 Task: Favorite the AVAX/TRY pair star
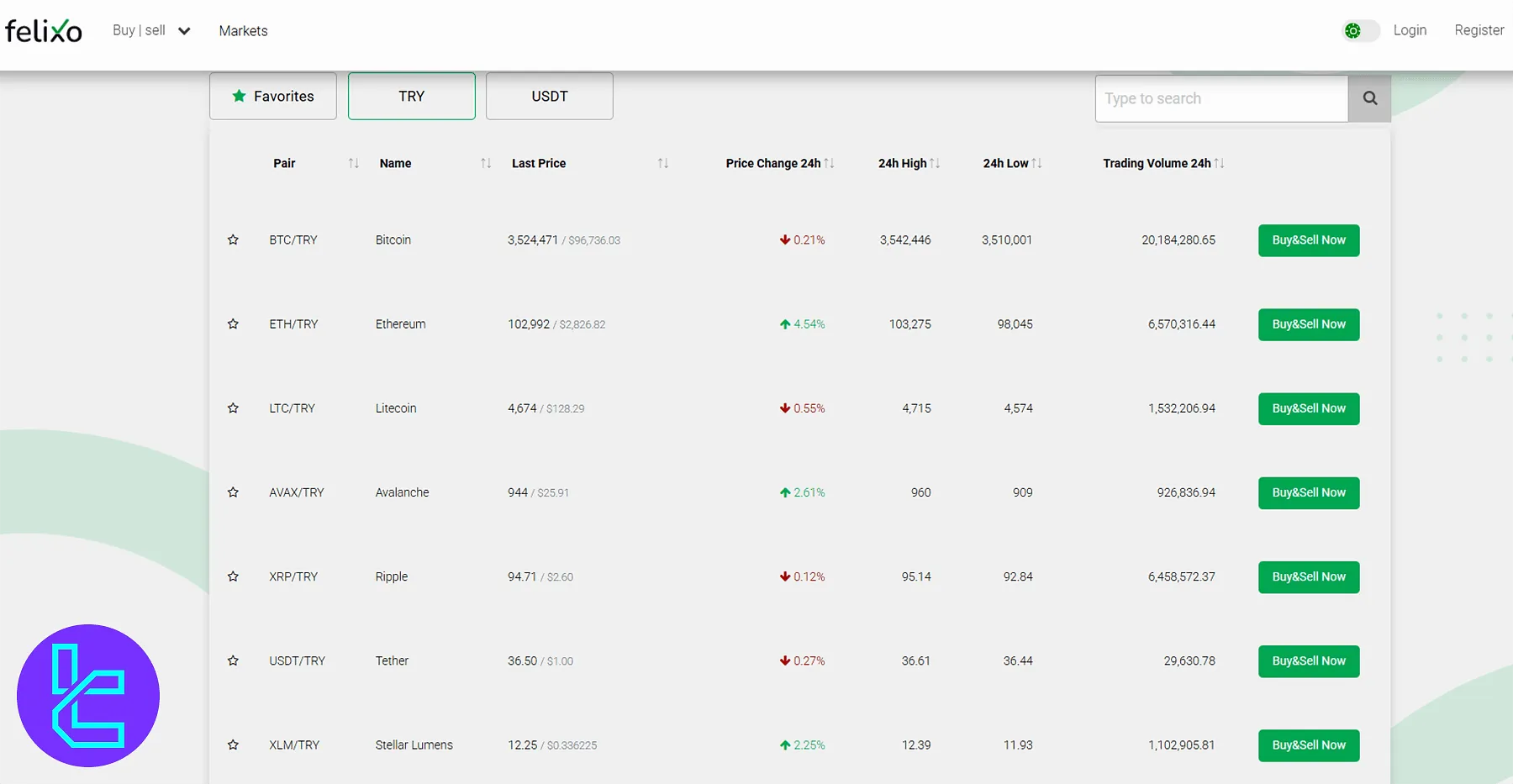tap(233, 492)
